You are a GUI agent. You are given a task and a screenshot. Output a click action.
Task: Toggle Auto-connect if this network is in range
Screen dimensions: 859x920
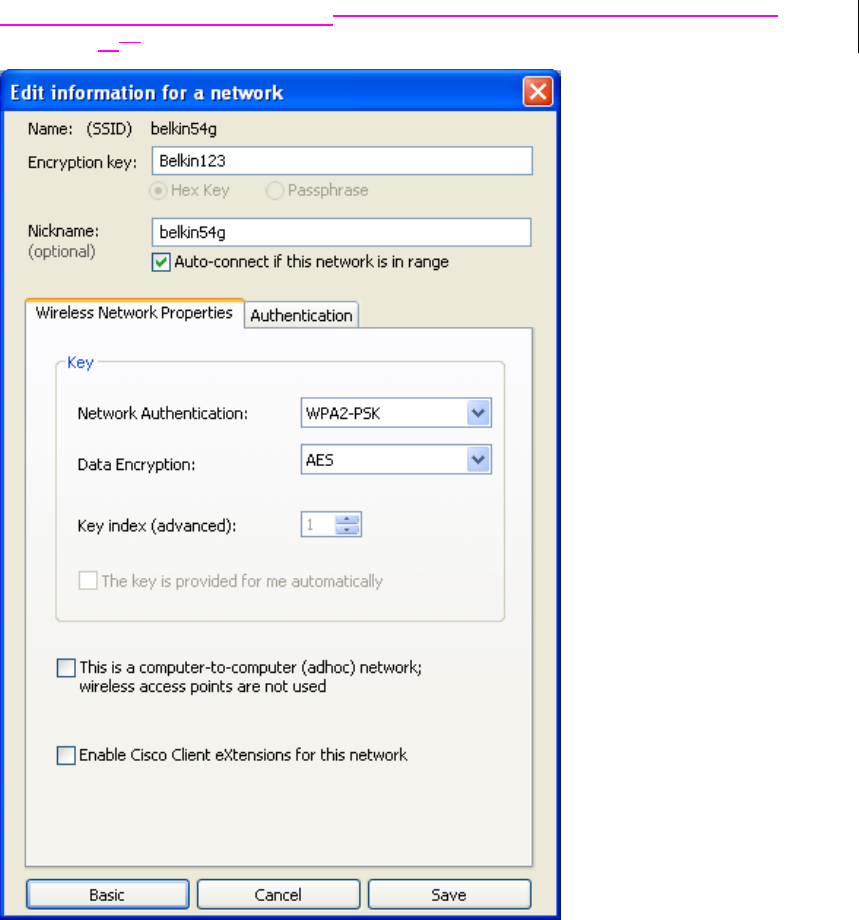click(x=161, y=262)
